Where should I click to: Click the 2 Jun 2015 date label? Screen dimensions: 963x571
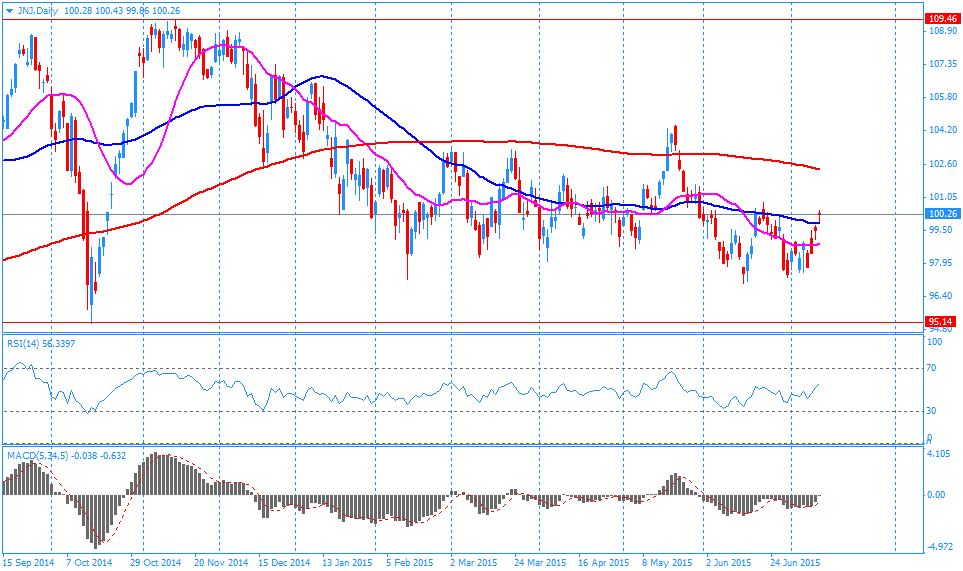(x=729, y=562)
